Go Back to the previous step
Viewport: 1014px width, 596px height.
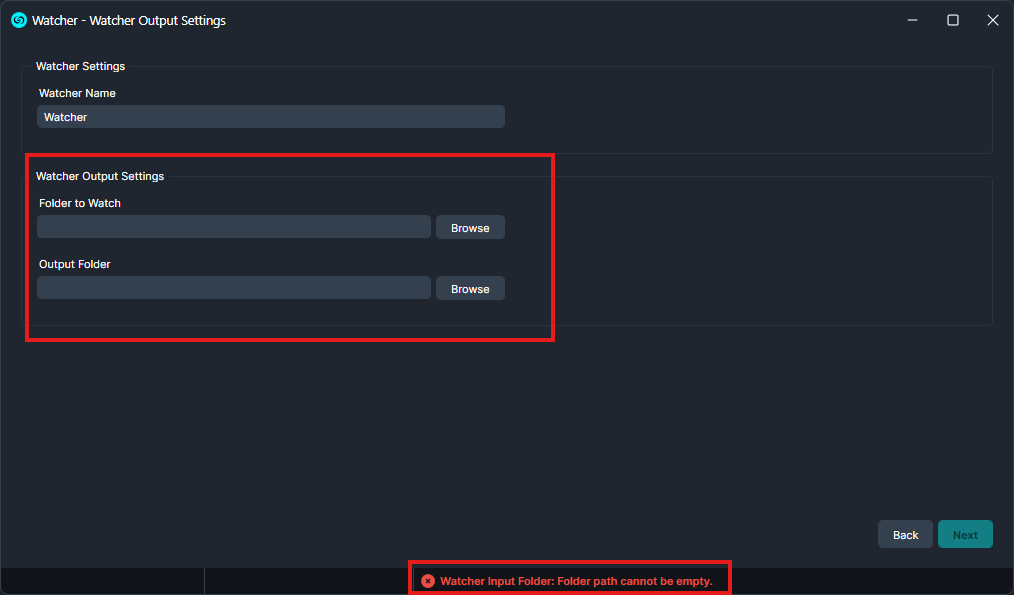(x=905, y=534)
